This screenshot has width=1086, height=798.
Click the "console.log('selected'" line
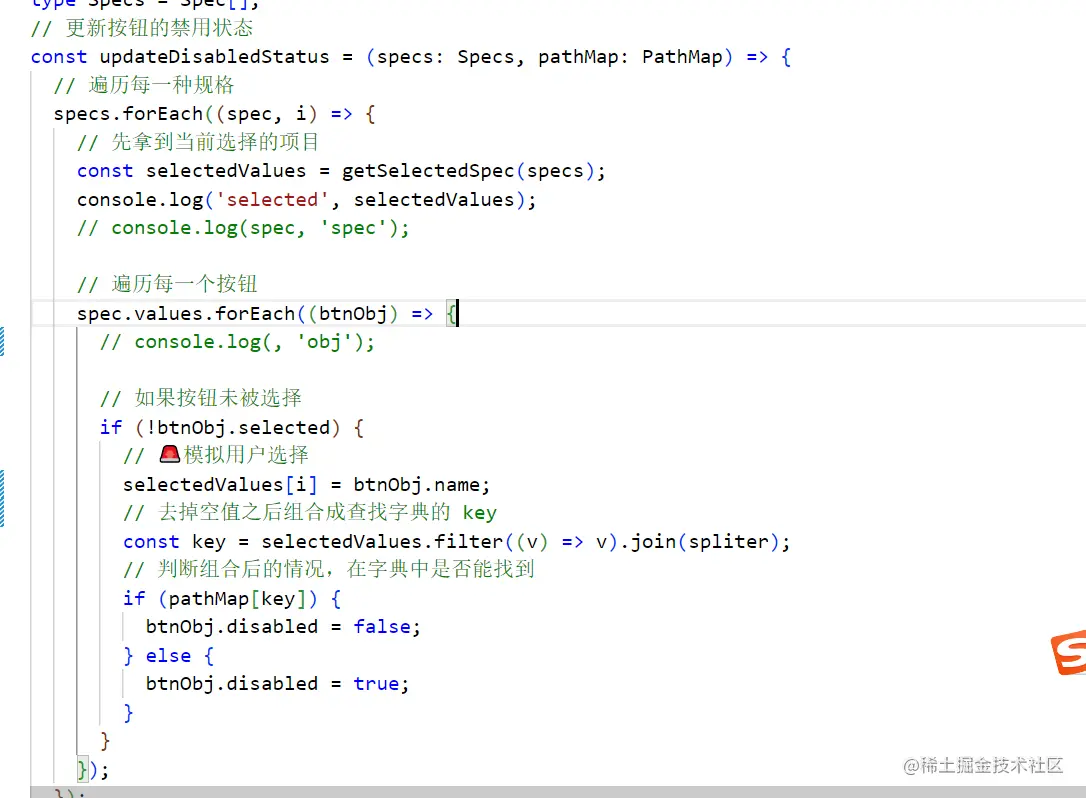[x=307, y=200]
